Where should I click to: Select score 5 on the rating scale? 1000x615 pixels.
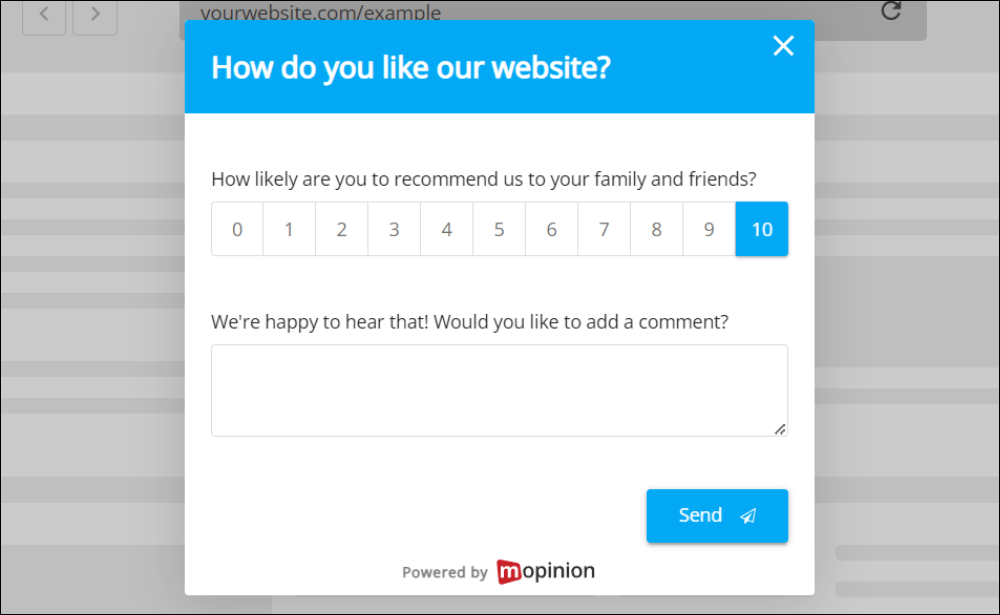[x=499, y=229]
